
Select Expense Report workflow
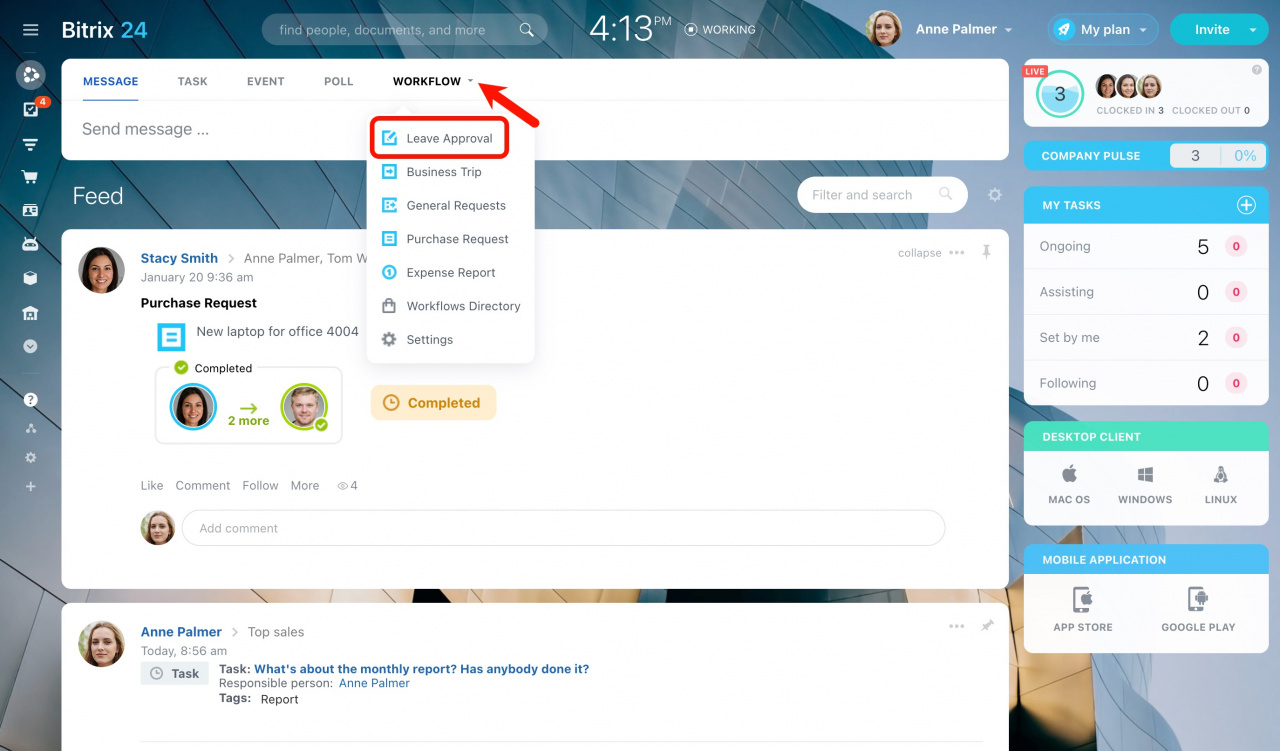(450, 272)
